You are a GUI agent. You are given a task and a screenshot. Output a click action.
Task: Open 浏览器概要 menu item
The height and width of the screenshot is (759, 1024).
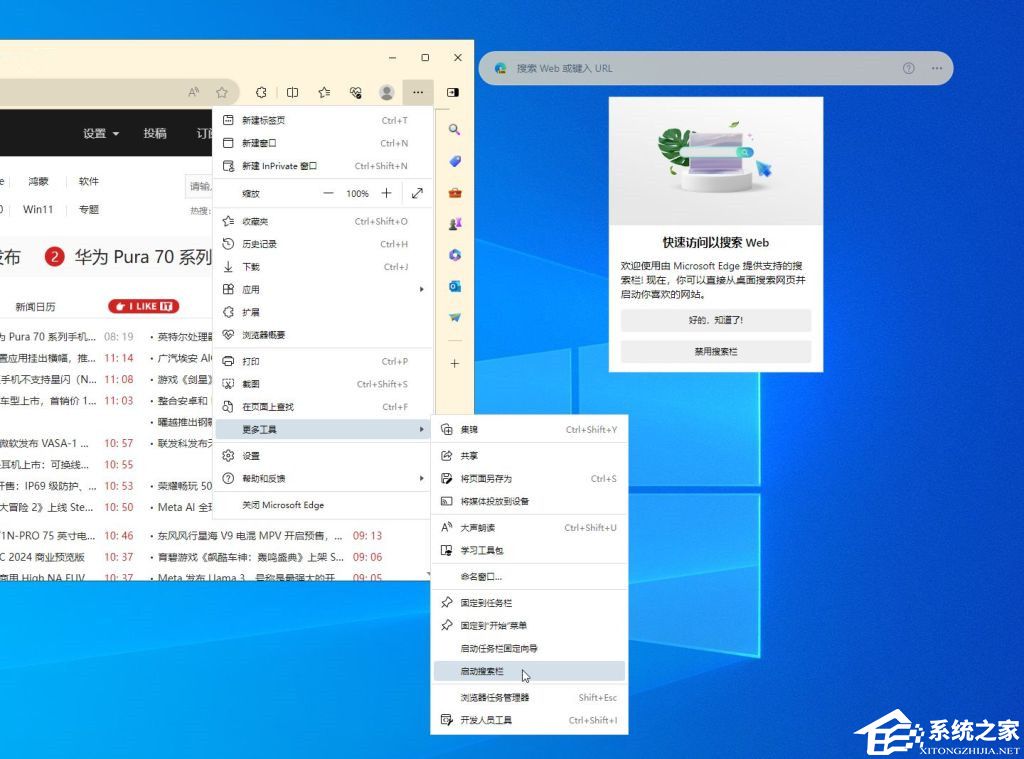(323, 335)
